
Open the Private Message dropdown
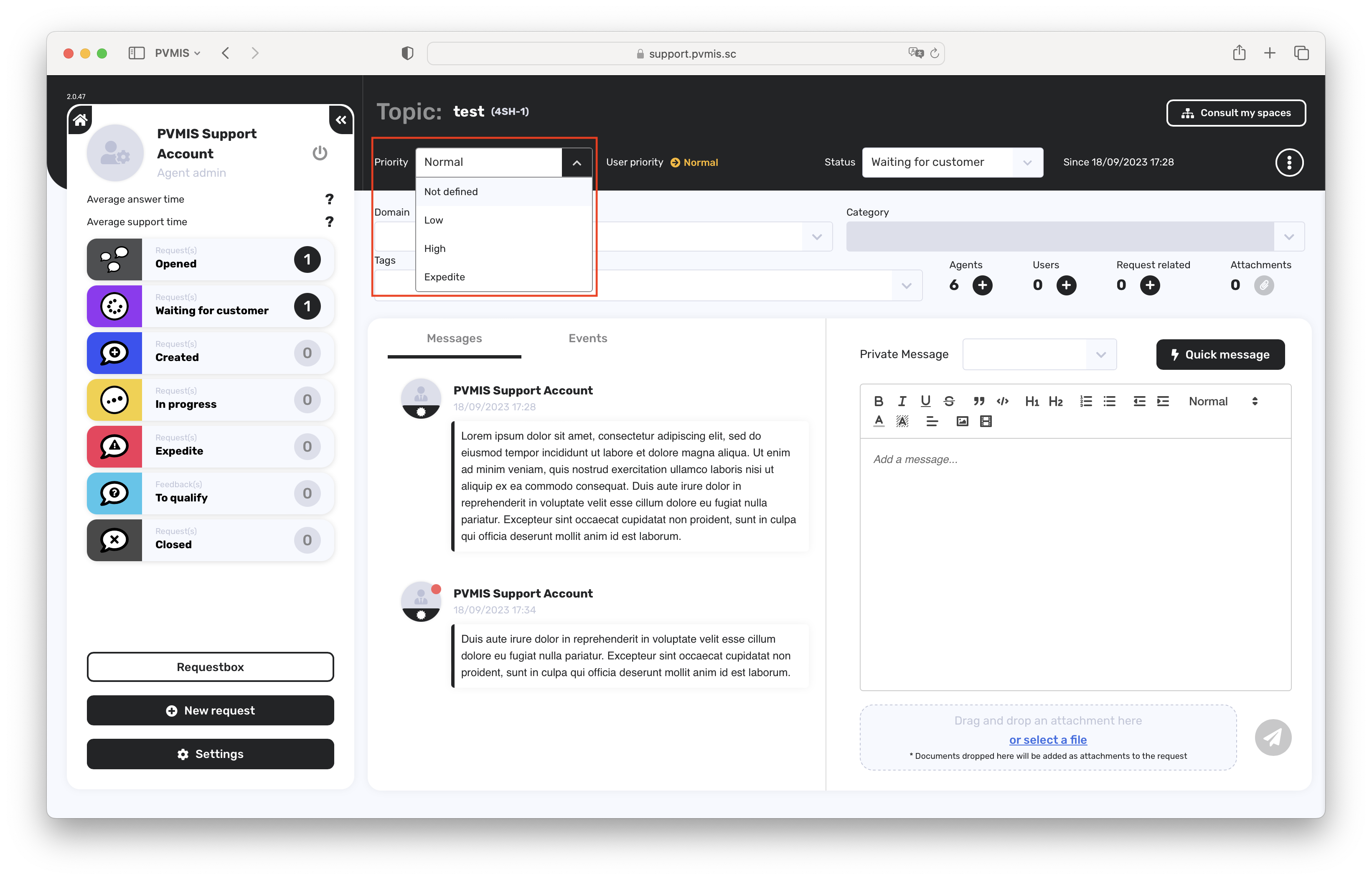point(1039,354)
